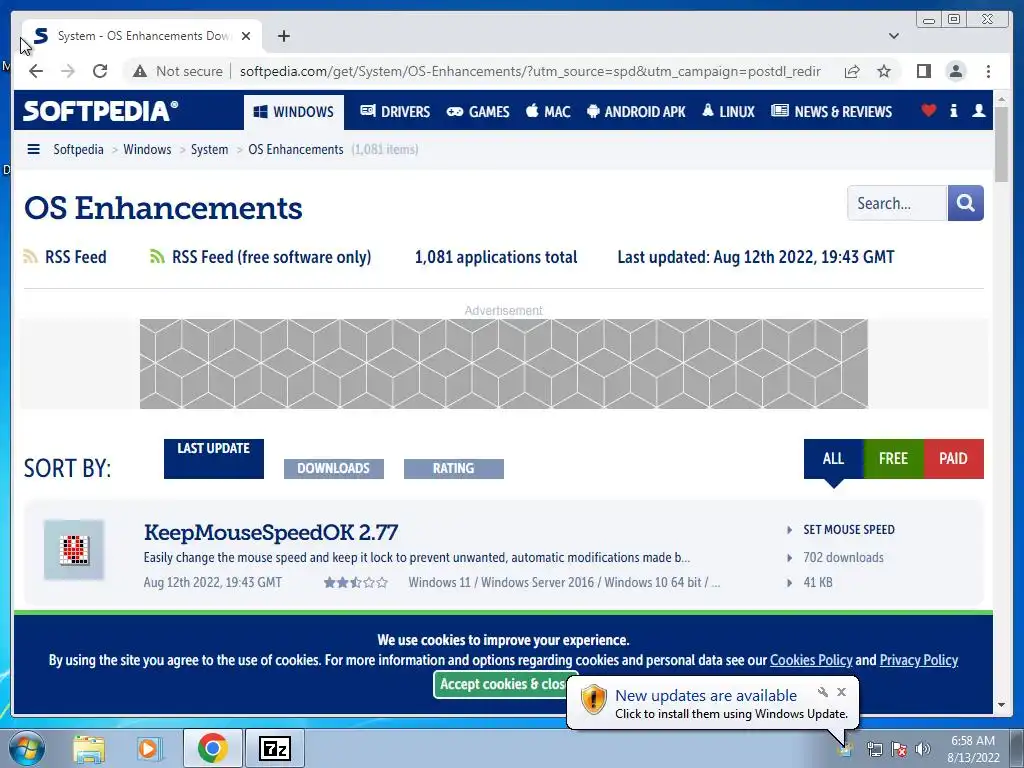Click the wrench icon in update balloon
Image resolution: width=1024 pixels, height=768 pixels.
822,692
